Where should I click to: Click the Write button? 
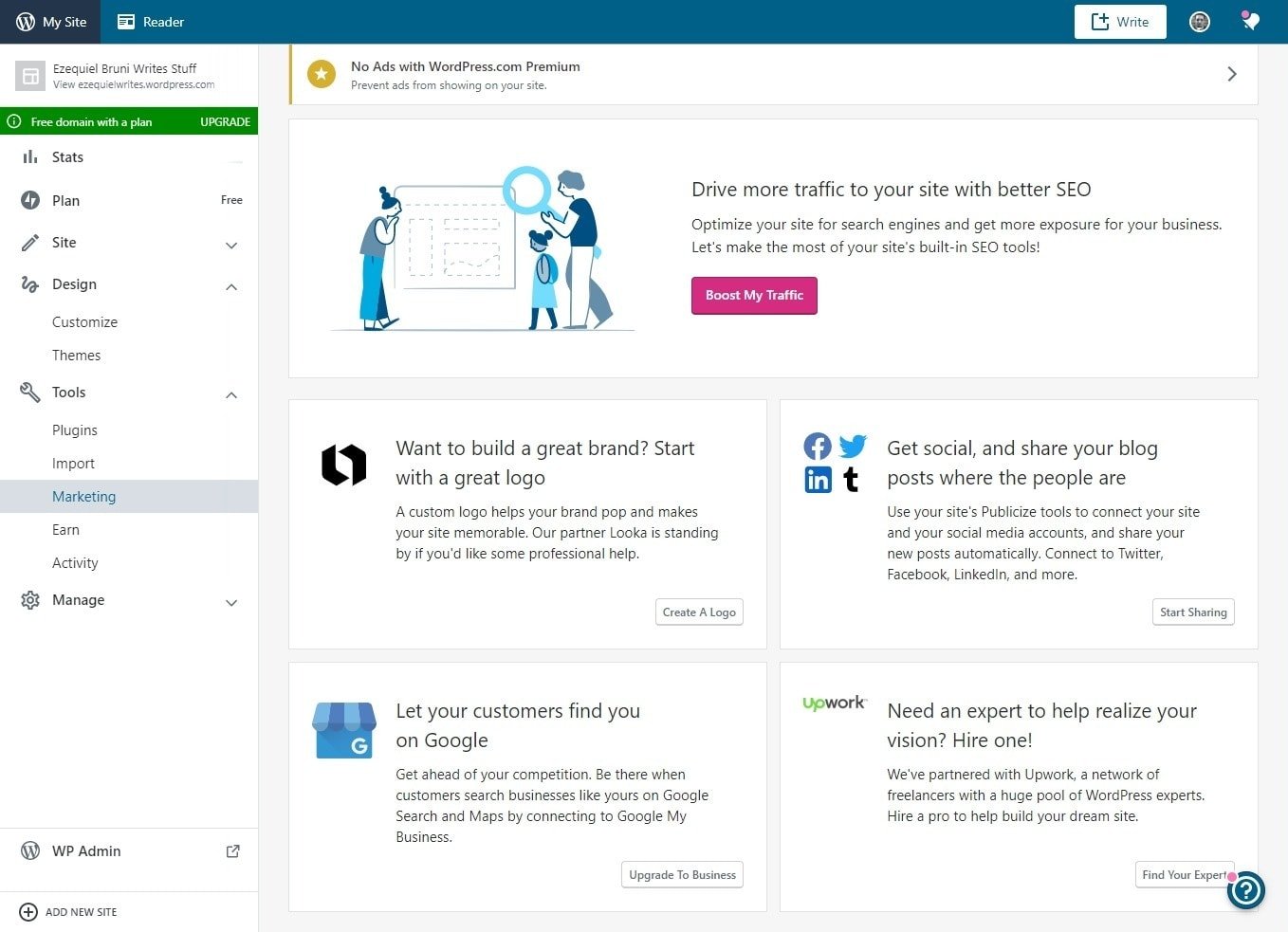(x=1120, y=22)
